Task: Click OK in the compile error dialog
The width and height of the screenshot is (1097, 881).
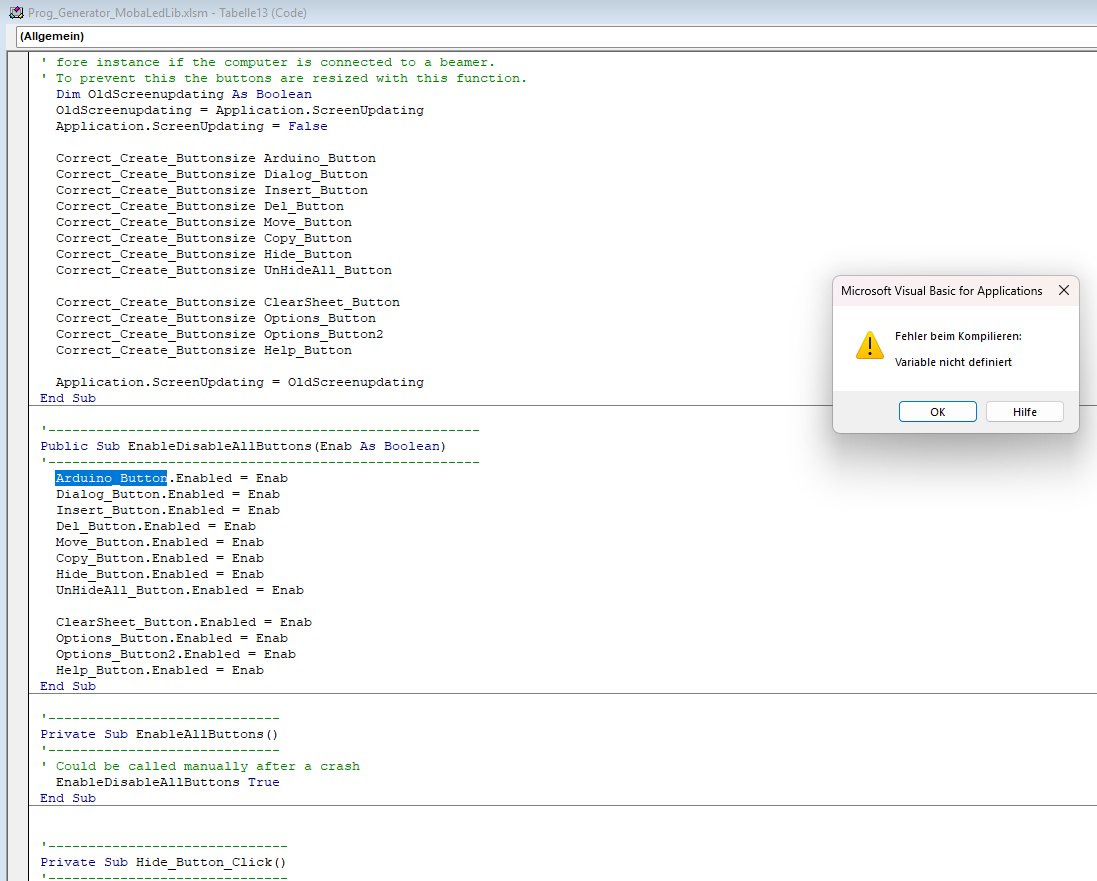Action: (937, 412)
